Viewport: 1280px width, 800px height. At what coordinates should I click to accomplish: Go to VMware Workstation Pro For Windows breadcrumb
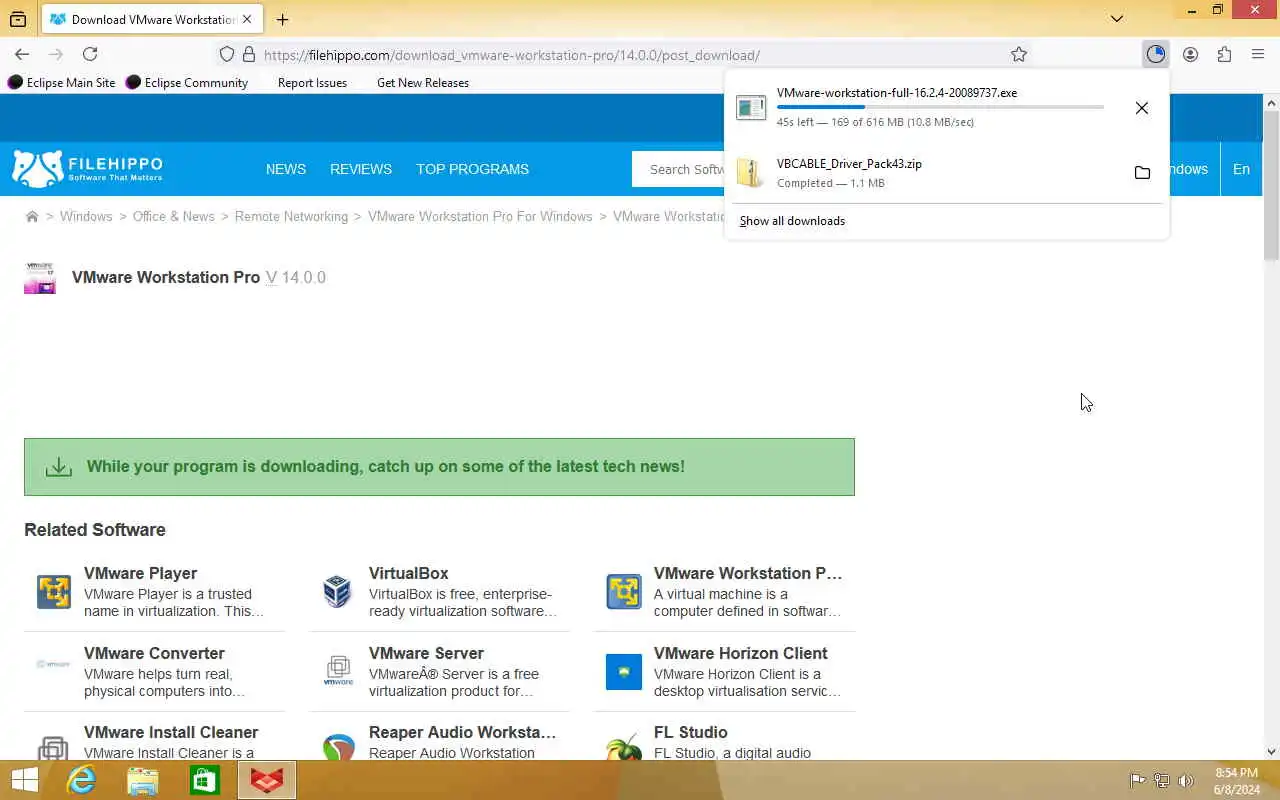point(480,216)
